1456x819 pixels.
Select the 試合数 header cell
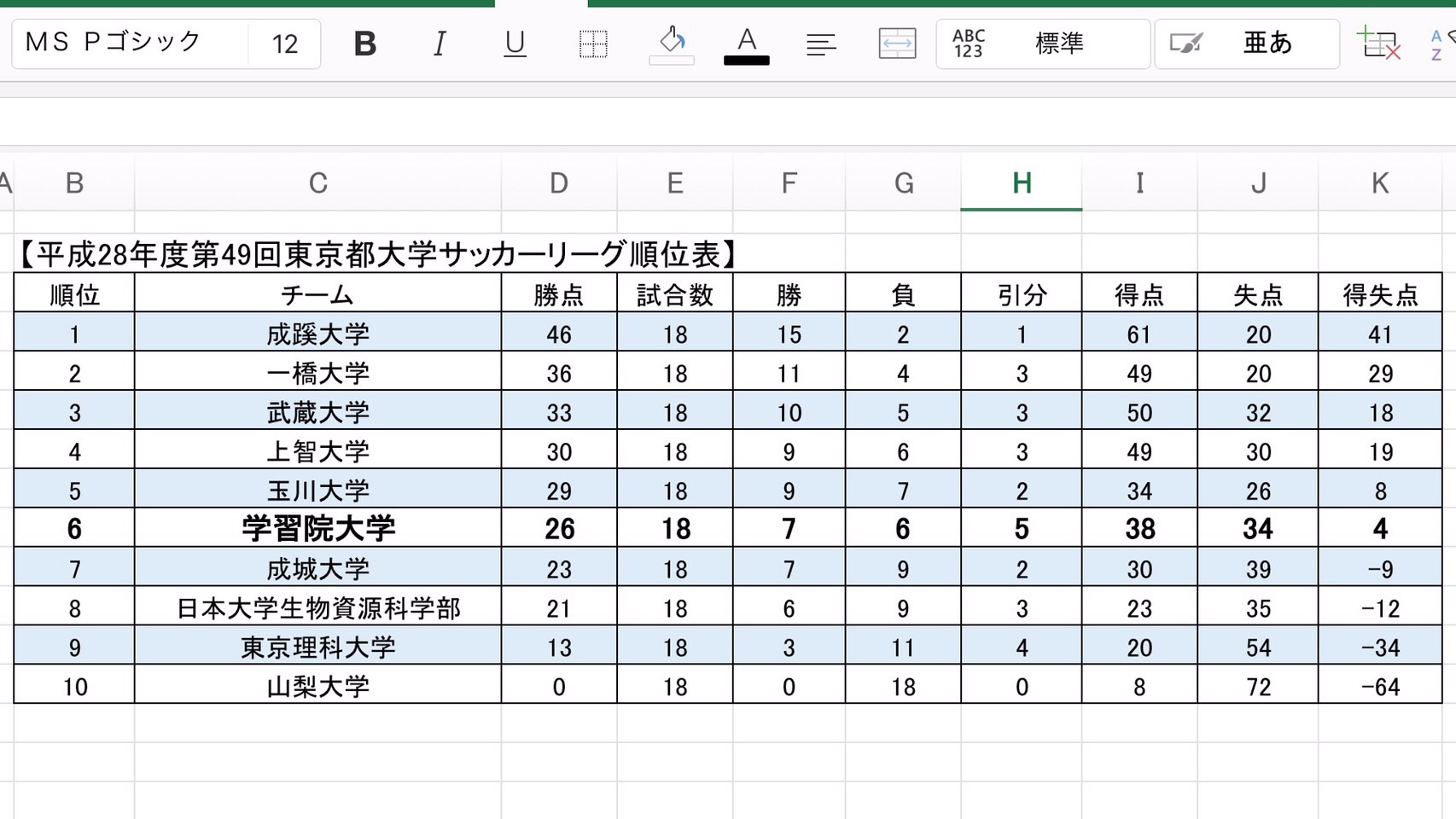pos(674,293)
